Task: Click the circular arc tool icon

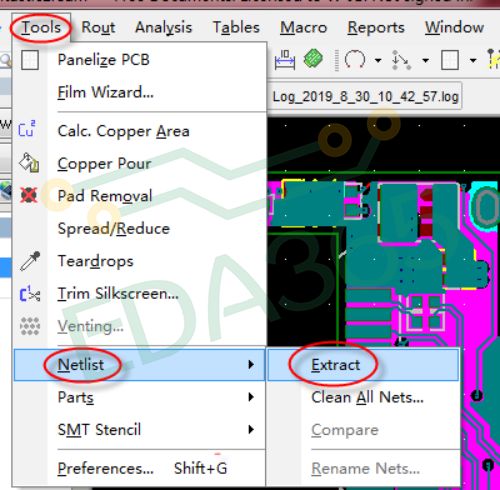Action: [x=355, y=60]
